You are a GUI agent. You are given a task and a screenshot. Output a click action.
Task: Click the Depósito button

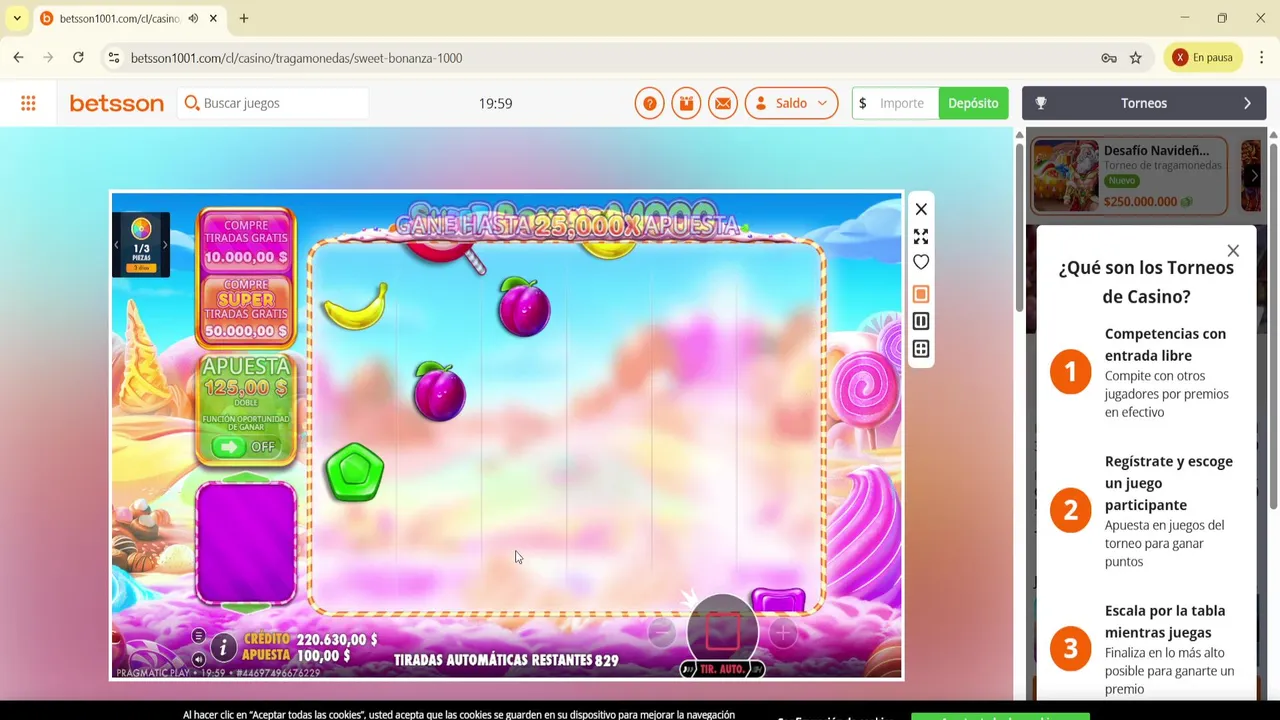pyautogui.click(x=973, y=103)
